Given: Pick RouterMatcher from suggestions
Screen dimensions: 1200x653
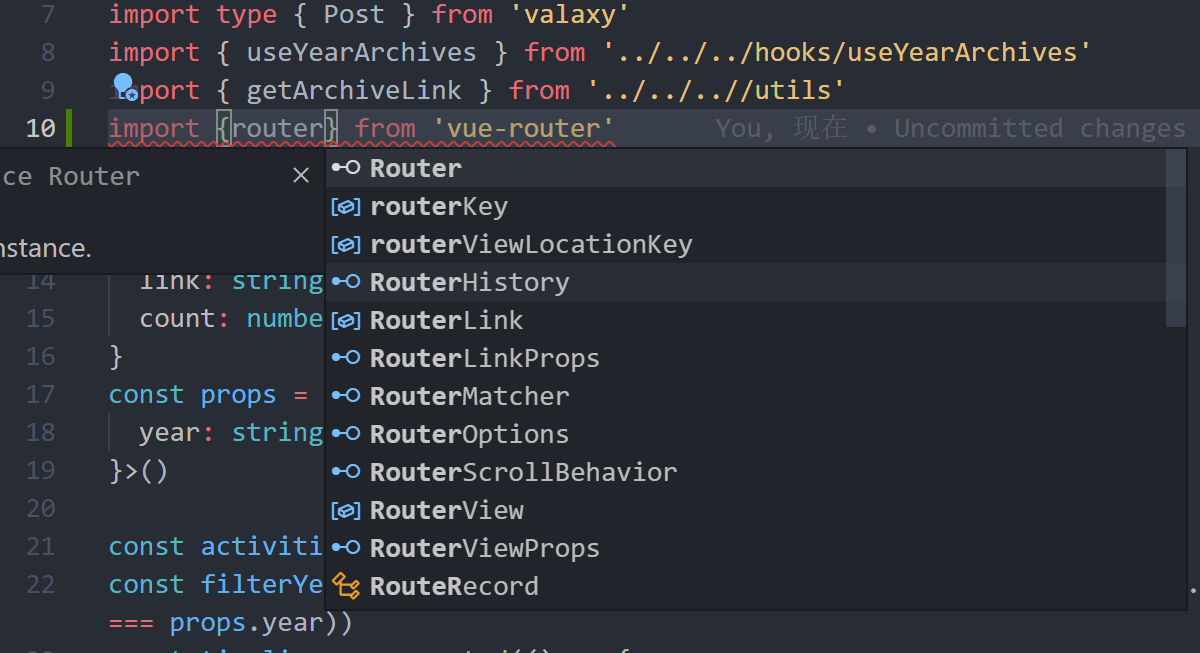Looking at the screenshot, I should pos(747,396).
